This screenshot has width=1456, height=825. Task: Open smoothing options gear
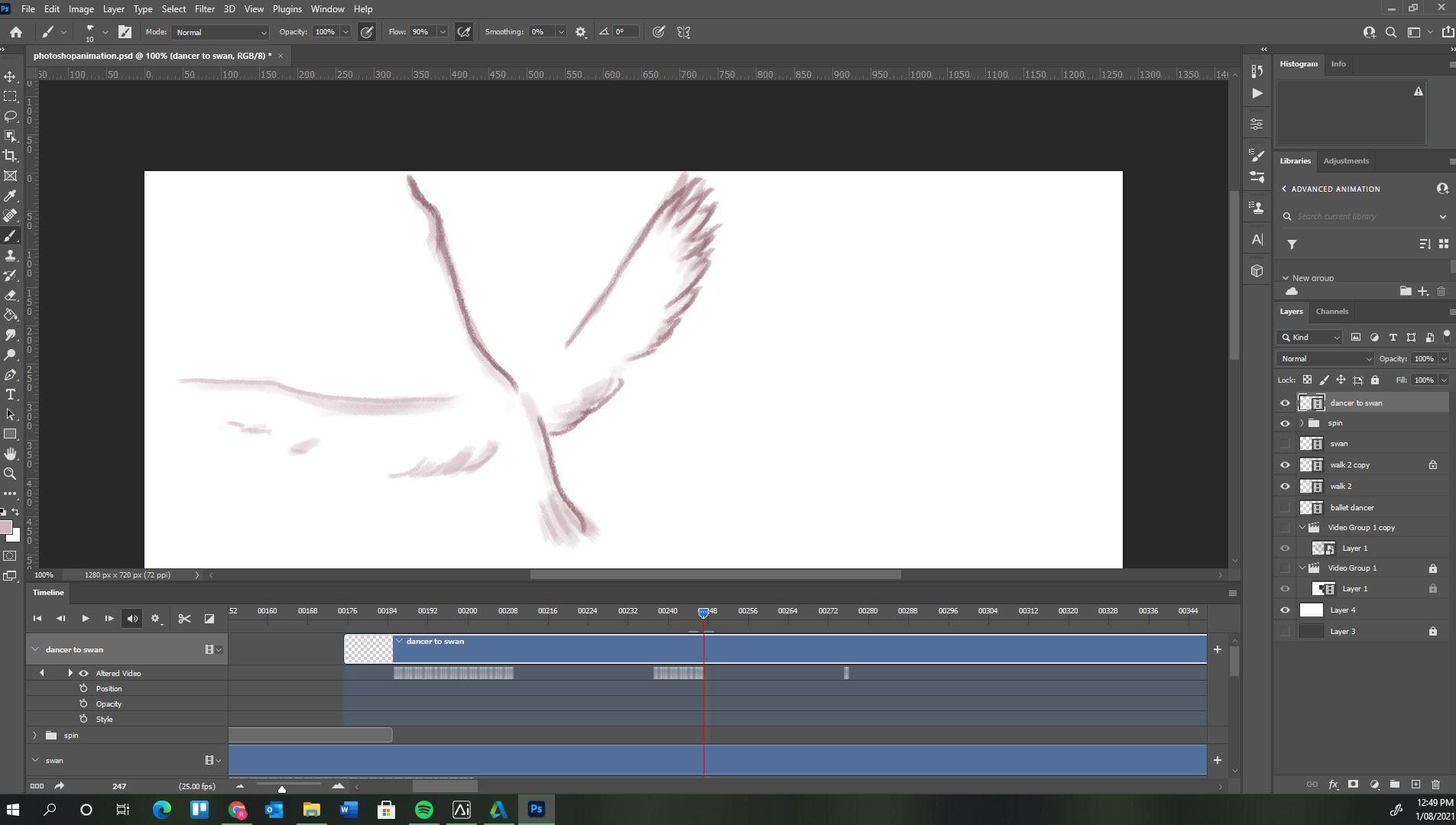coord(581,32)
